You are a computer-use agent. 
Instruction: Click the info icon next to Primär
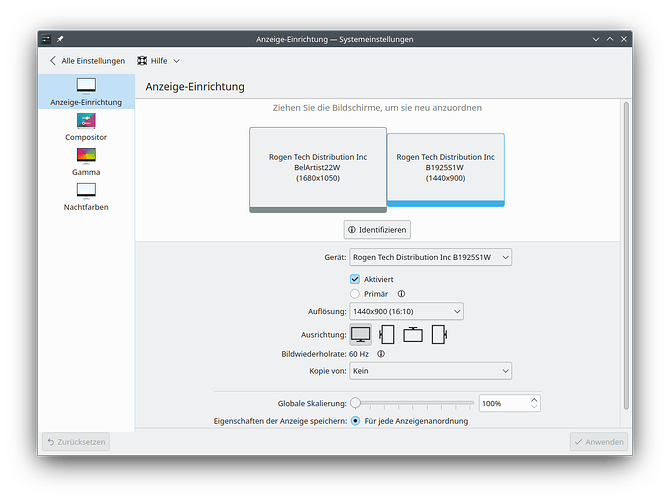[x=401, y=294]
